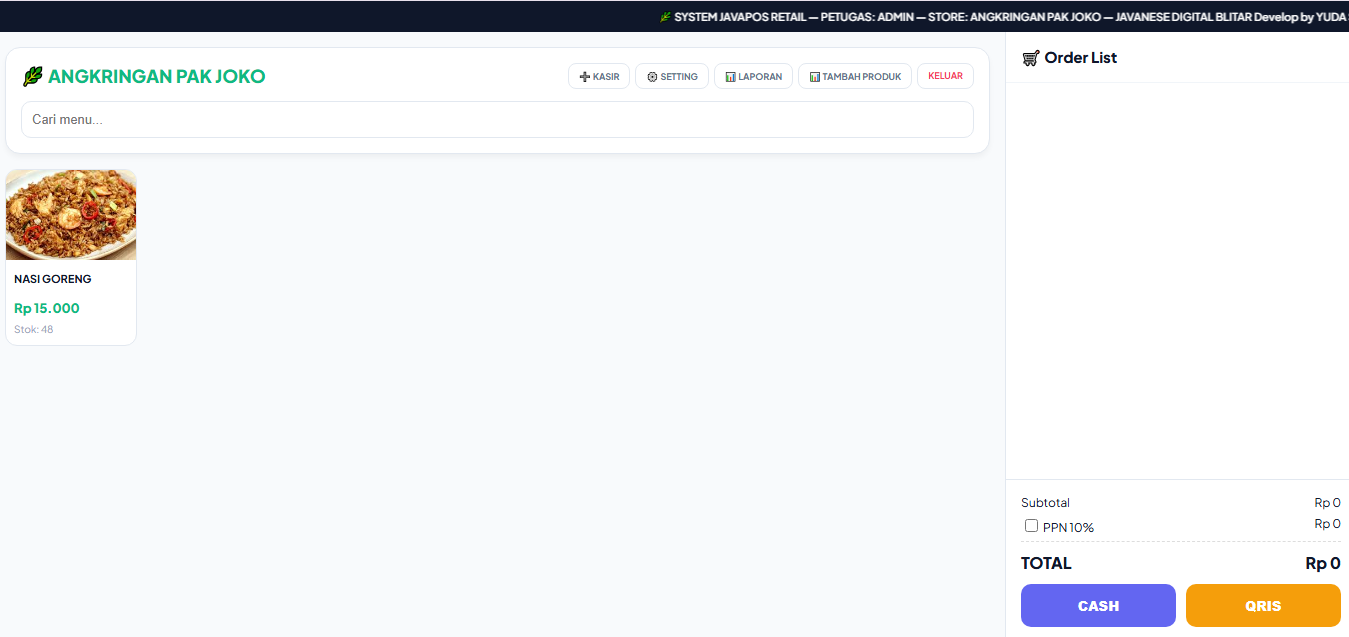Click the Rp 15.000 price

pyautogui.click(x=47, y=308)
